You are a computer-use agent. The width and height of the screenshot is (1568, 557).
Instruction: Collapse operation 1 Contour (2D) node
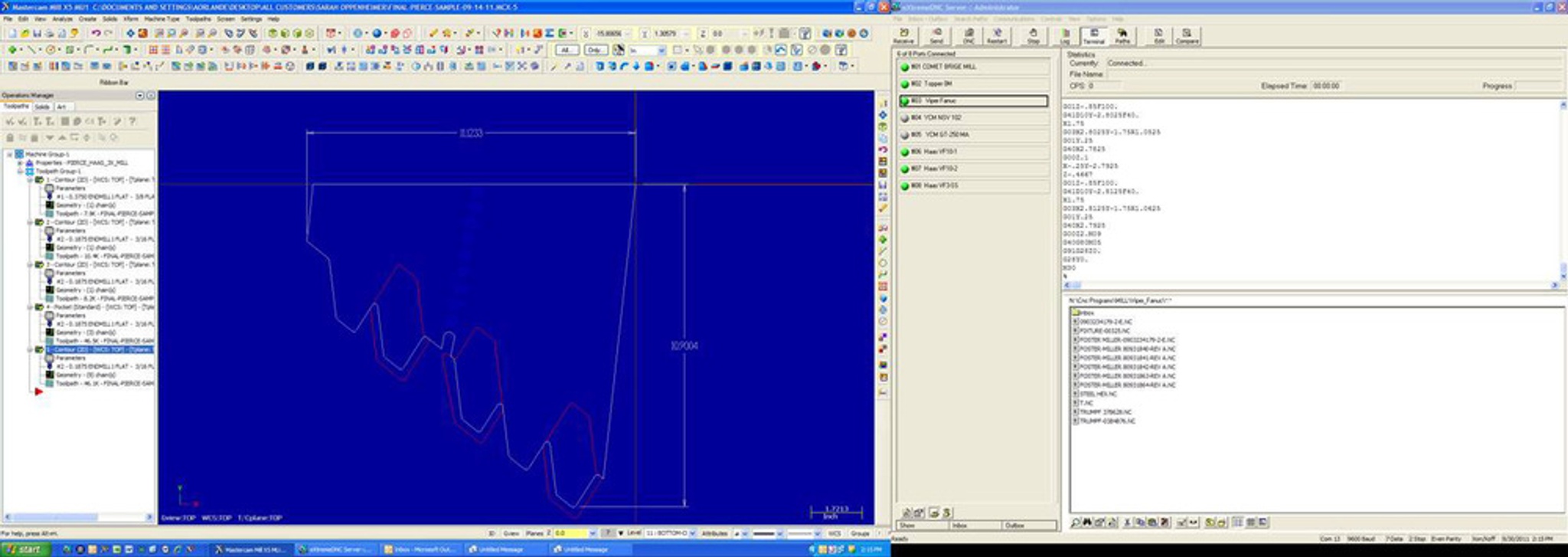[30, 179]
